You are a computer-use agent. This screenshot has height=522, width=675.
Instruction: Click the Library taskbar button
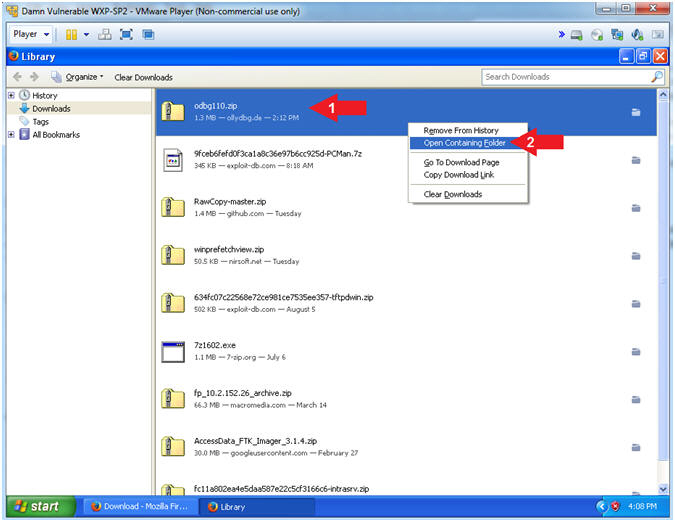point(257,507)
